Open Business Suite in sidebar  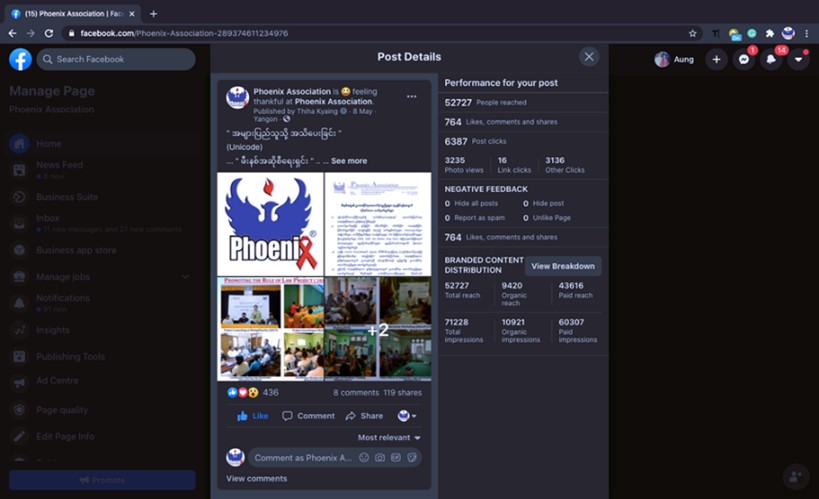pos(104,197)
